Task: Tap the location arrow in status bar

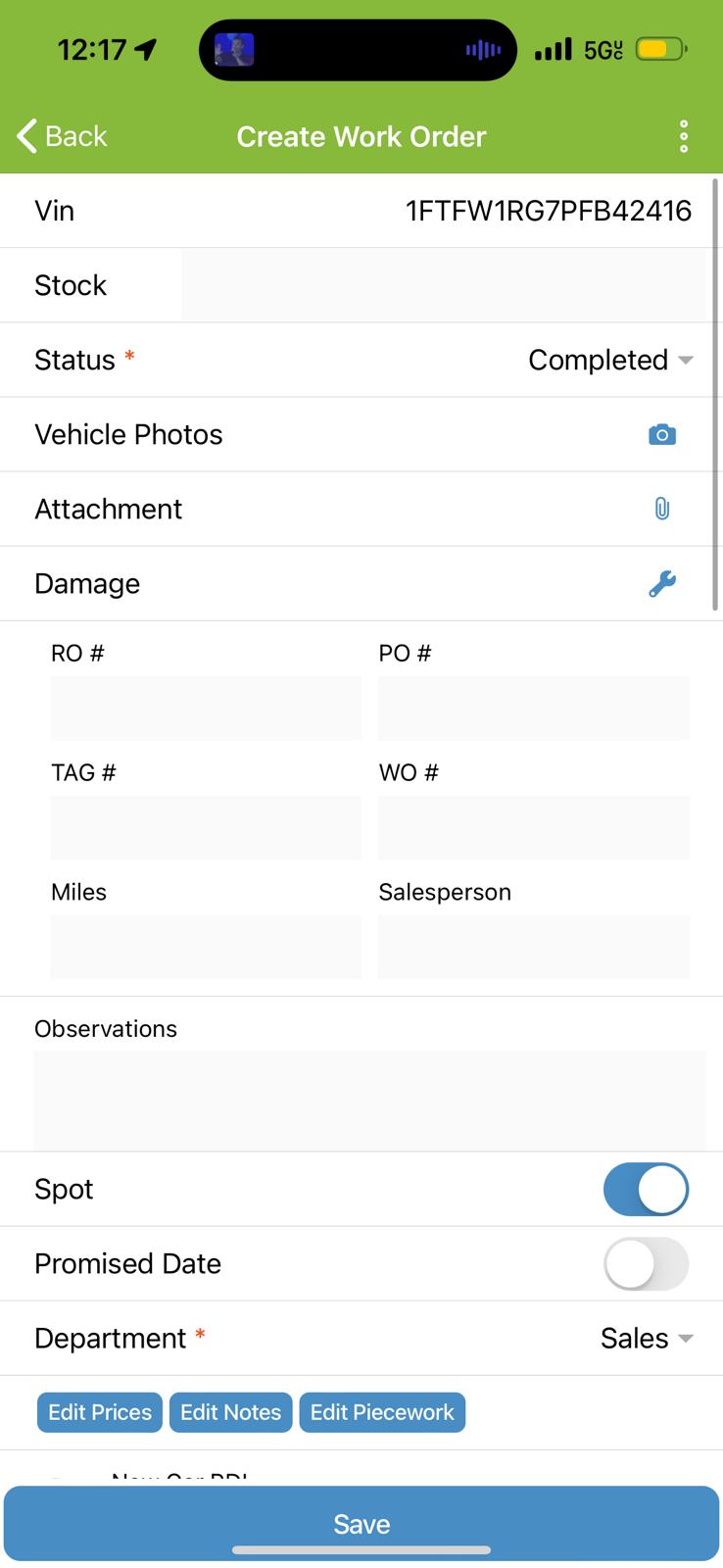Action: [x=146, y=49]
